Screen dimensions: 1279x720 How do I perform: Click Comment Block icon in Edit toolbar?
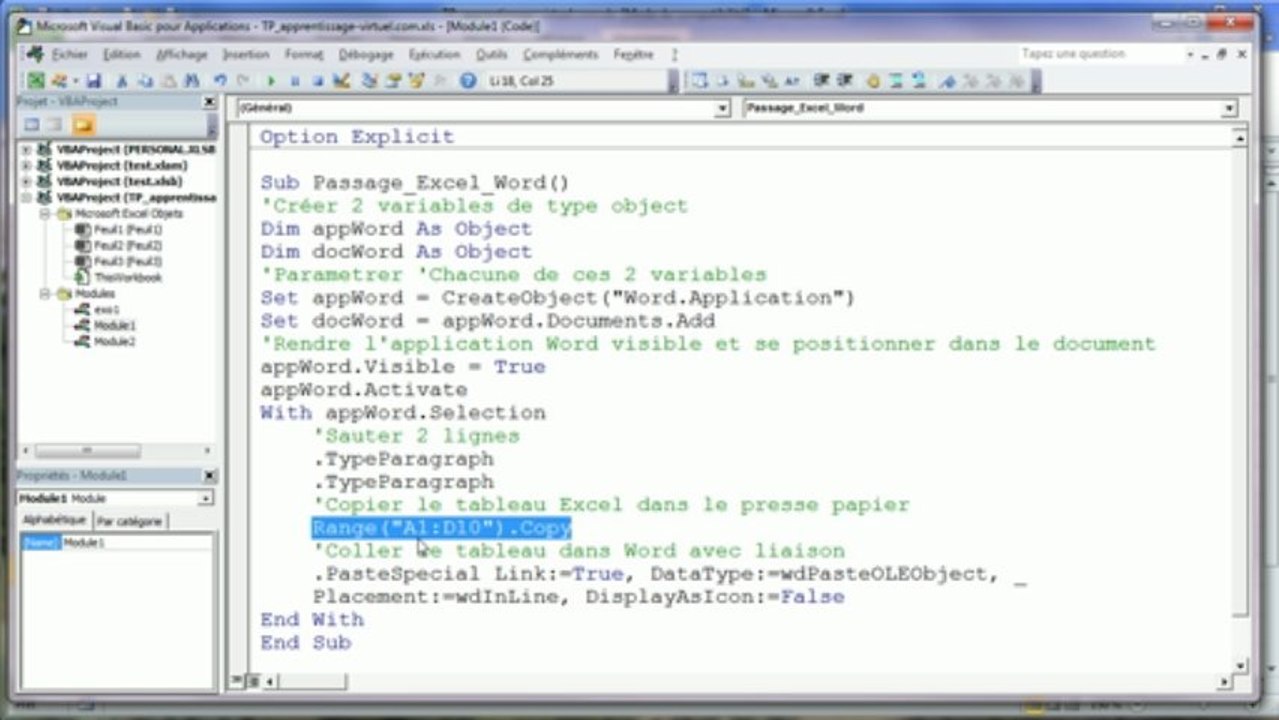coord(896,81)
